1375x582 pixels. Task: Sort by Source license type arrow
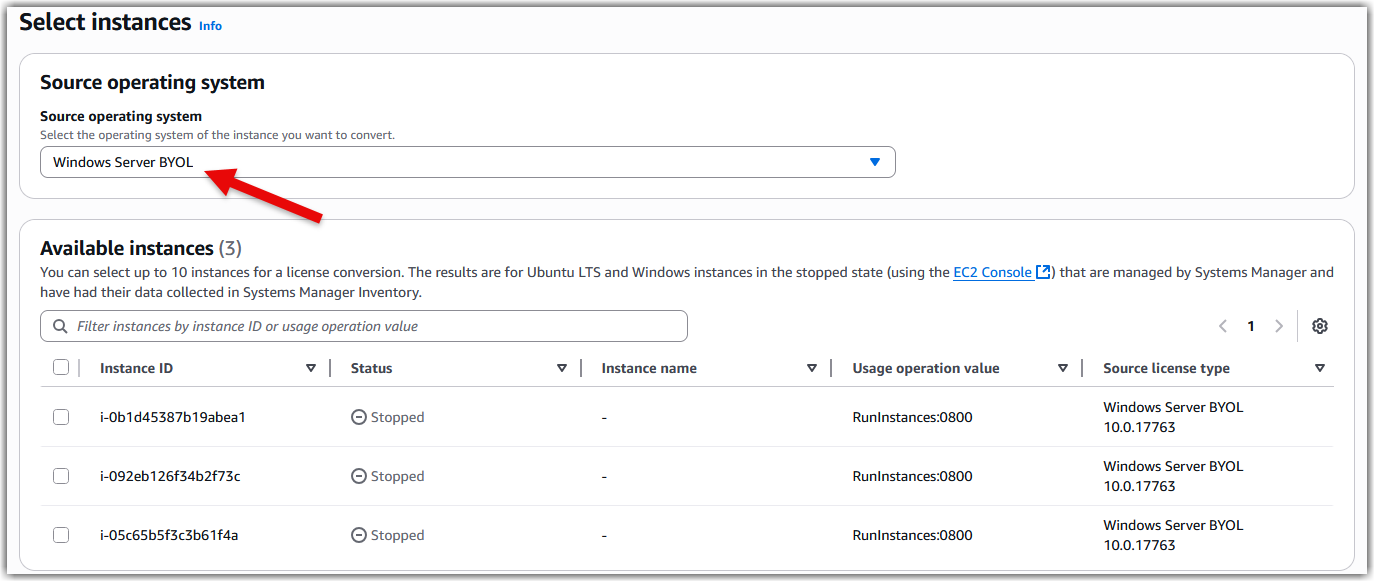click(x=1320, y=368)
